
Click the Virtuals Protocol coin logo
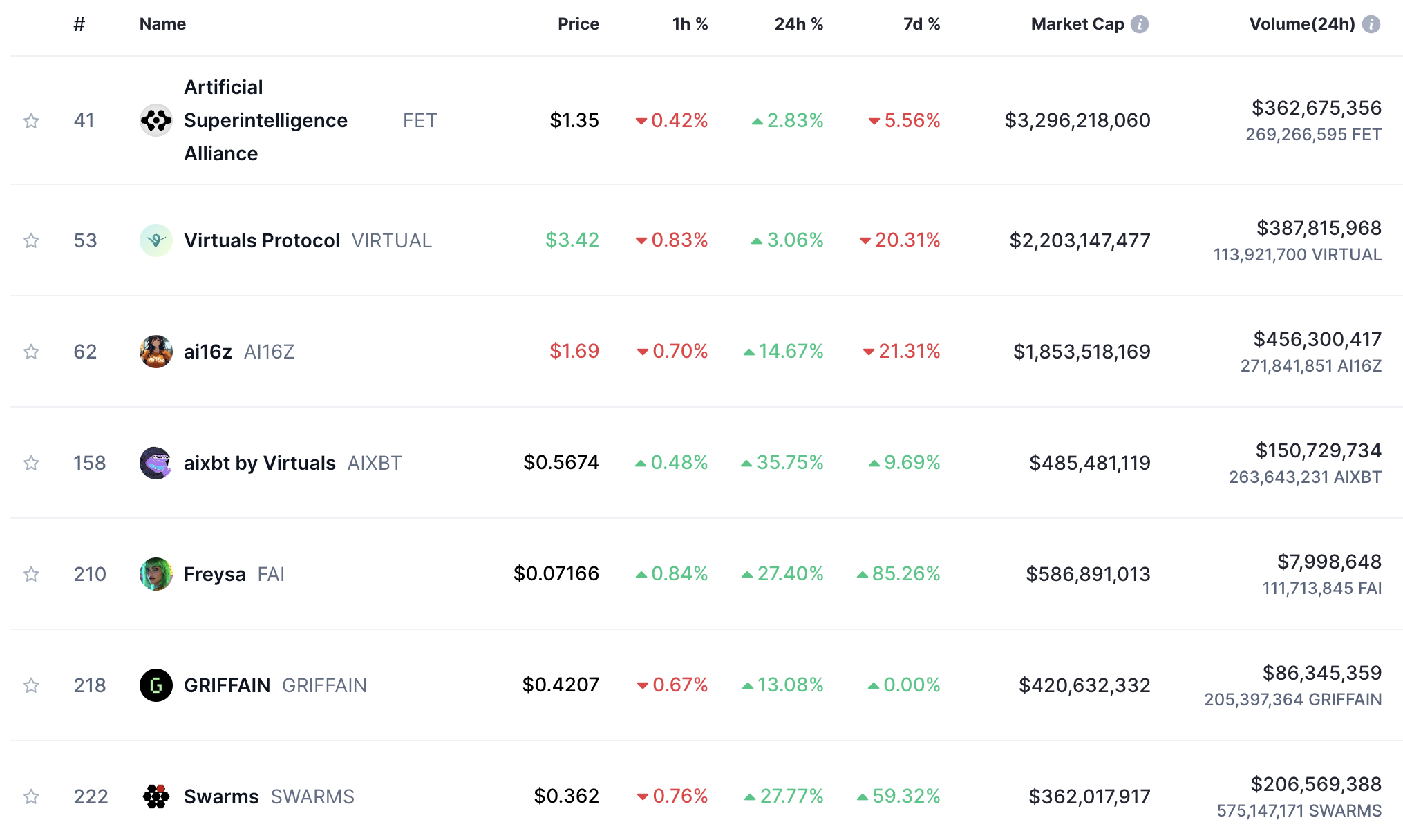156,240
